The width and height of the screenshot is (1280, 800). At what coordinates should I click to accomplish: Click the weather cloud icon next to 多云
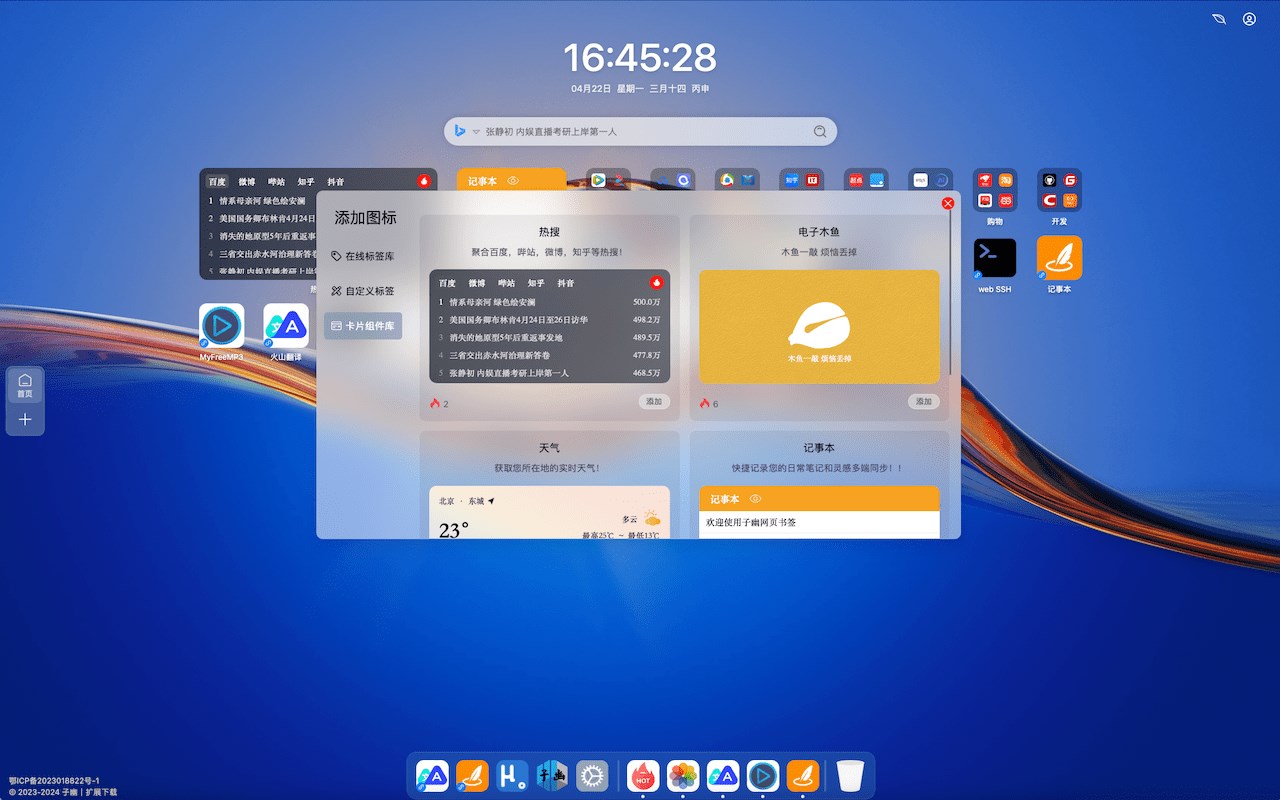click(652, 518)
